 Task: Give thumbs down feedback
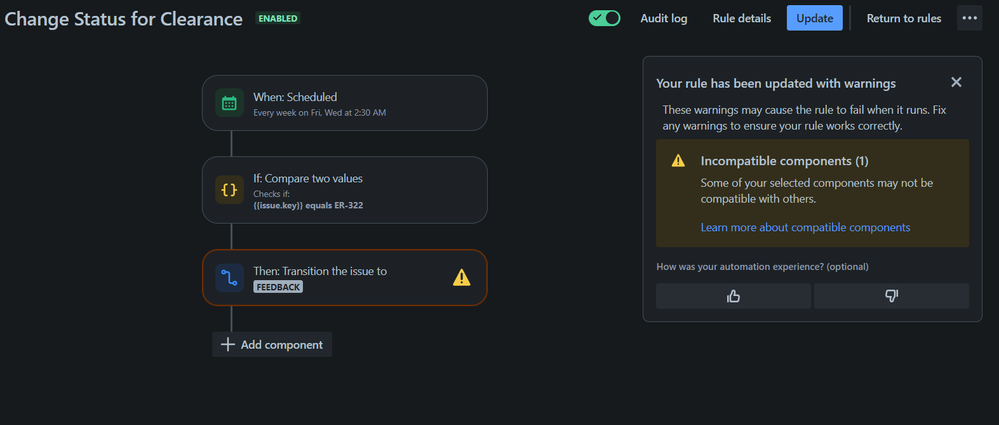[891, 296]
